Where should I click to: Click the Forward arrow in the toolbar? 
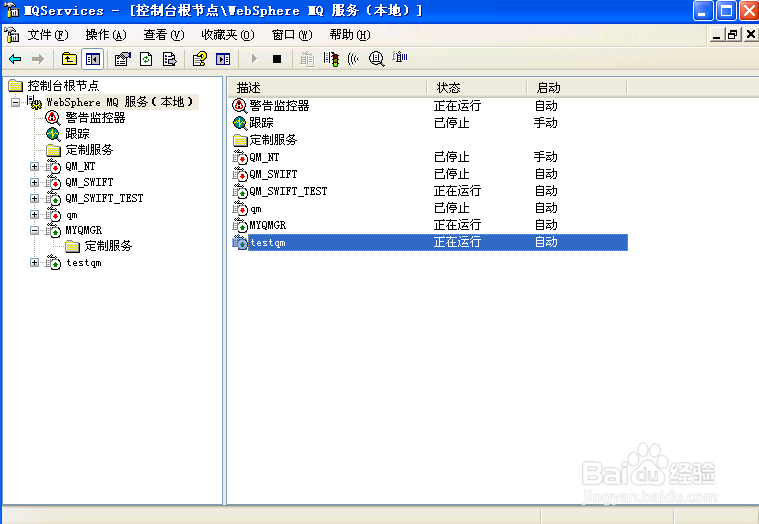[x=38, y=59]
